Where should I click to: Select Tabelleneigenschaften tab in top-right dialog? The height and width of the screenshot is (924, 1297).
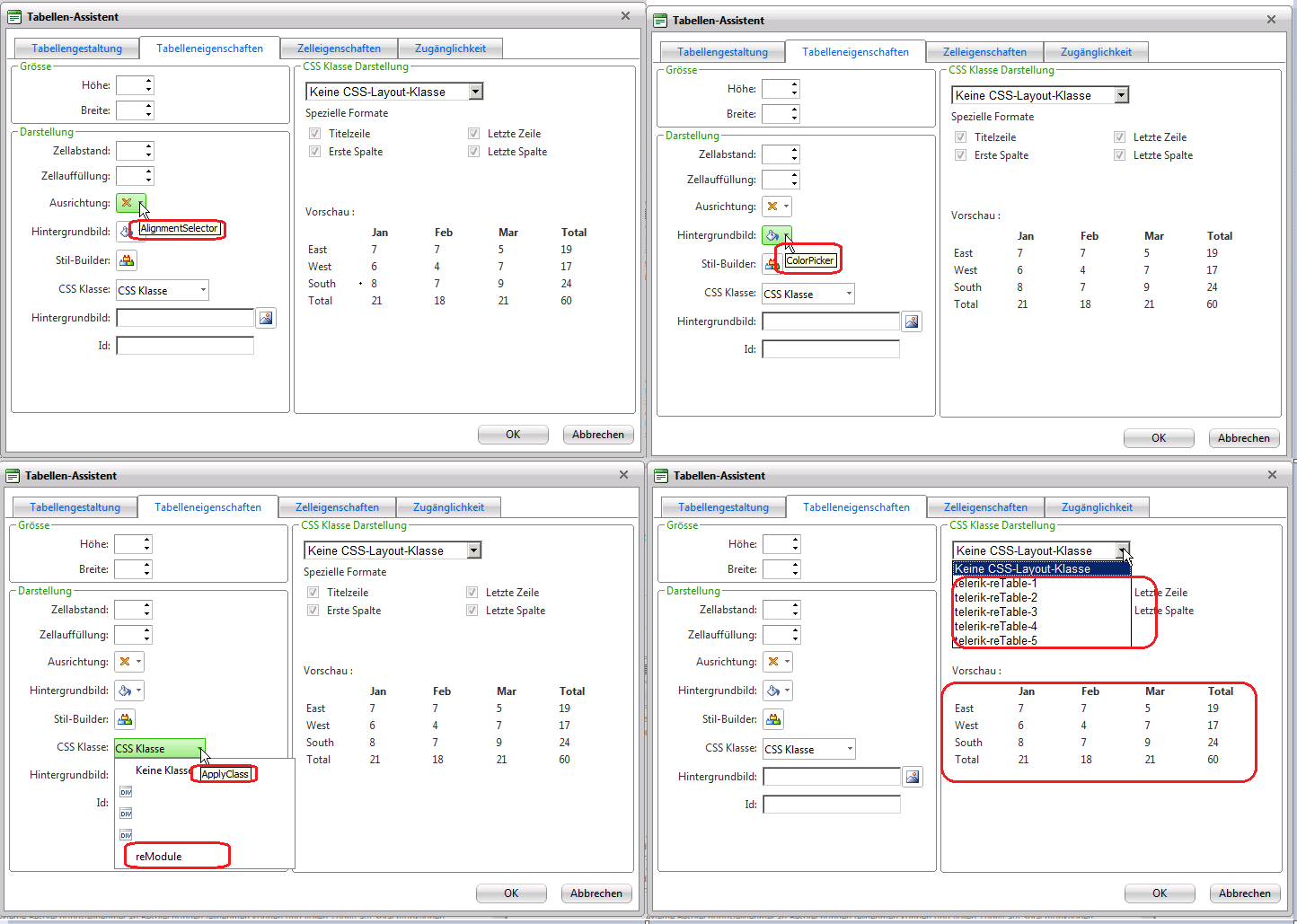point(855,52)
